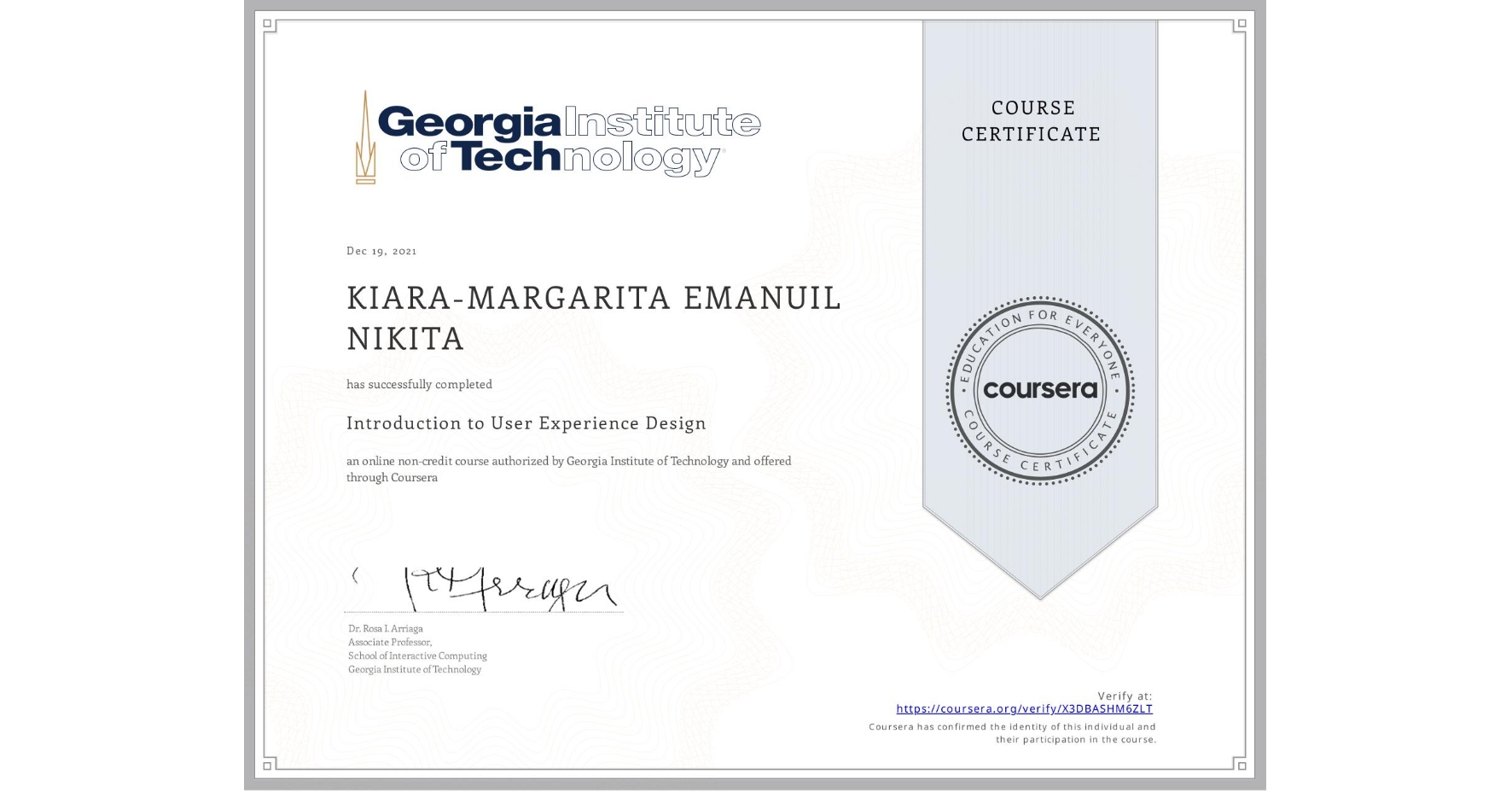The image size is (1512, 792).
Task: Select the date 'Dec 19, 2021'
Action: click(x=381, y=250)
